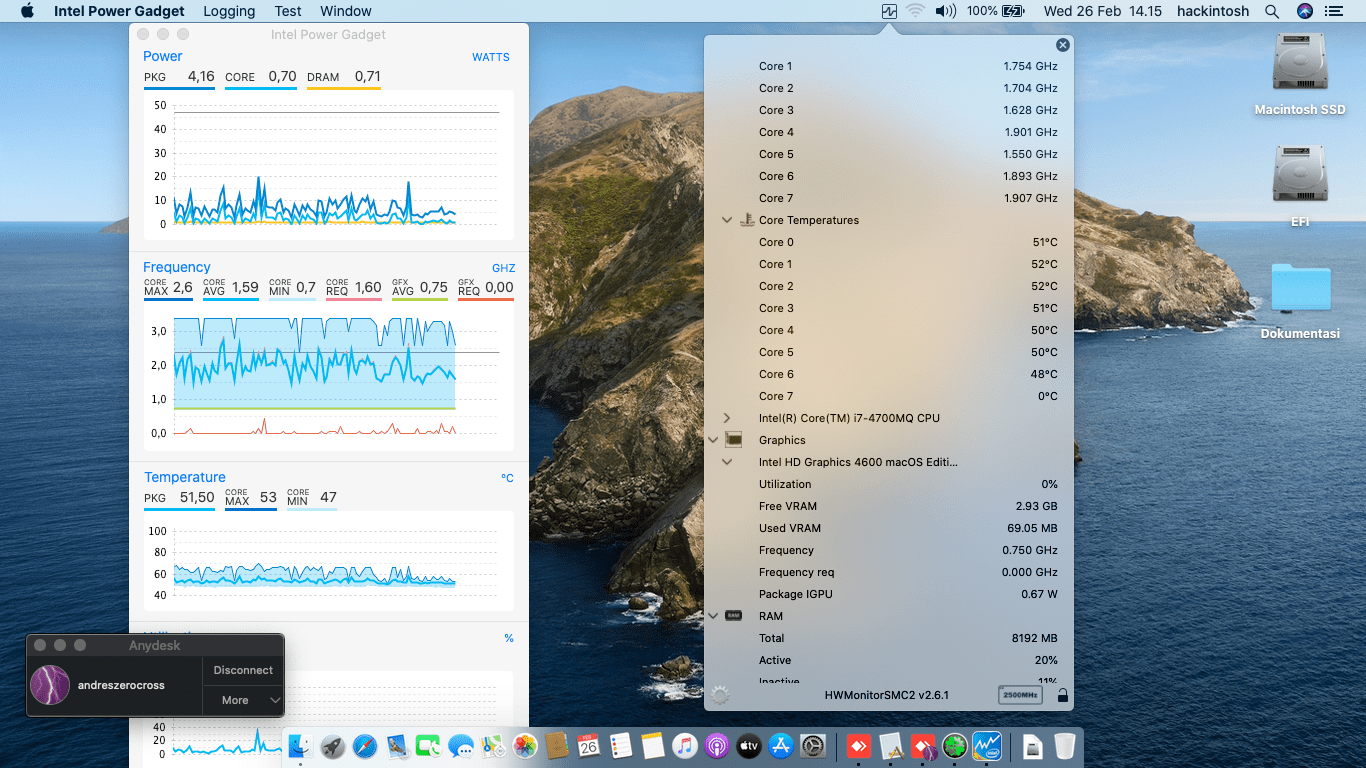
Task: Select the Free VRAM row showing 2.93 GB
Action: 889,506
